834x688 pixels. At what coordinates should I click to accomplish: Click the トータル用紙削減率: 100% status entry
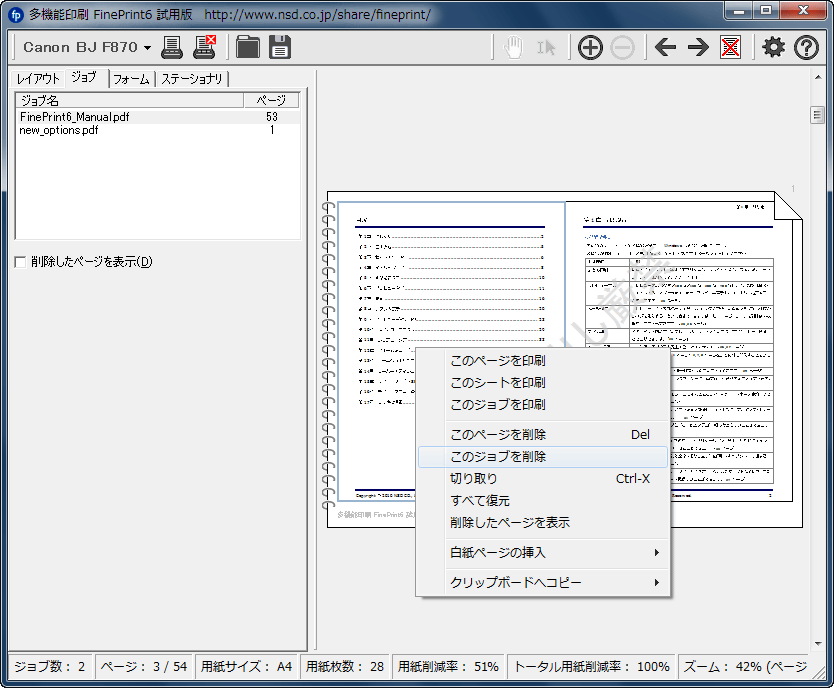tap(591, 667)
